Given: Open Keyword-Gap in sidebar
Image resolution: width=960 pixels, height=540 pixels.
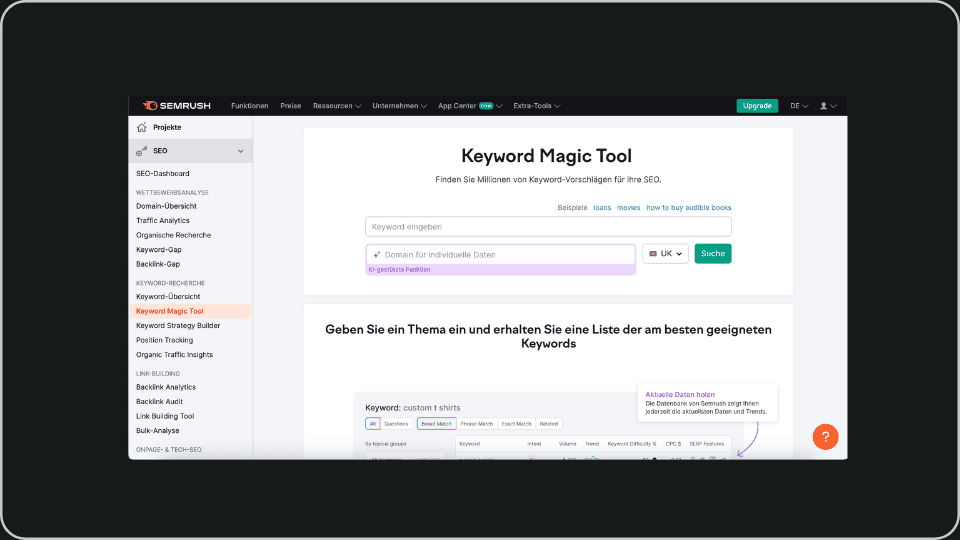Looking at the screenshot, I should pyautogui.click(x=159, y=250).
